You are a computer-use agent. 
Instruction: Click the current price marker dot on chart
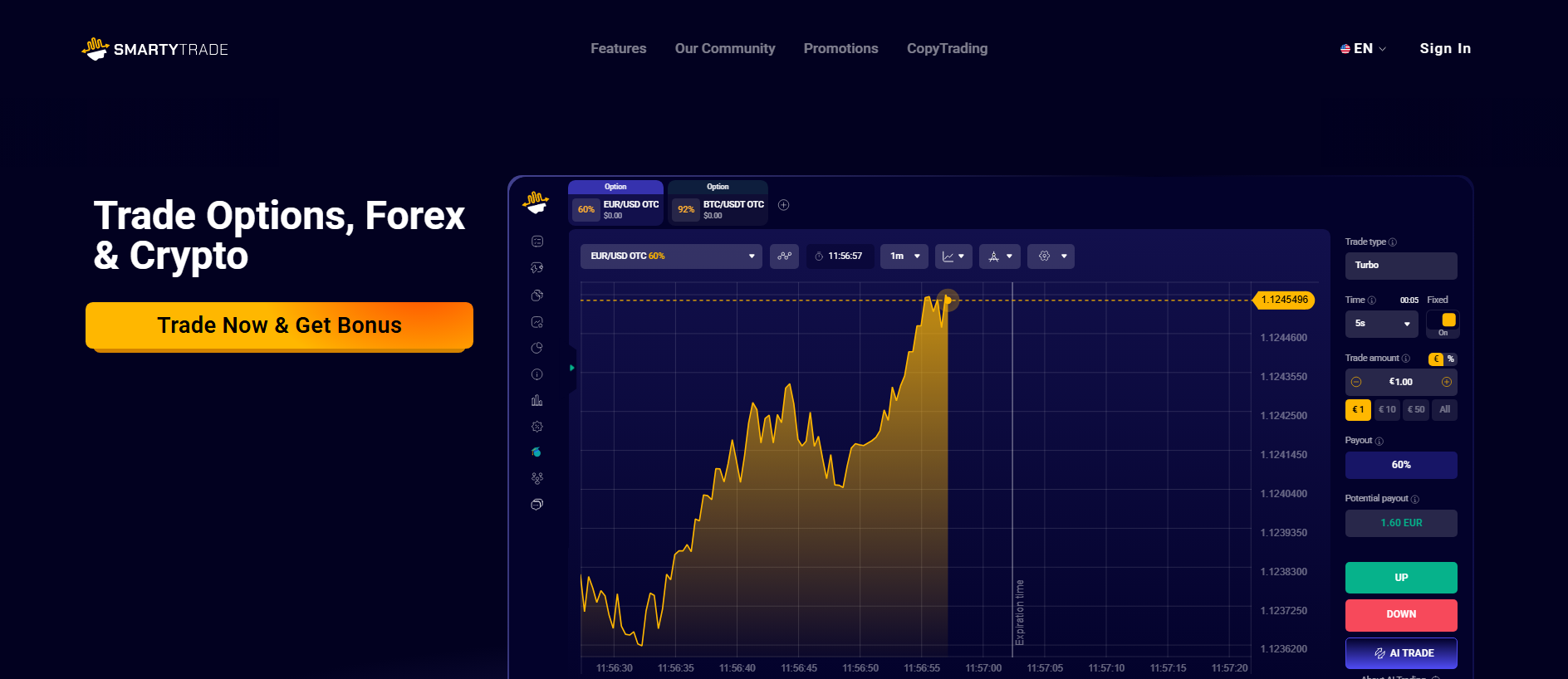tap(948, 300)
